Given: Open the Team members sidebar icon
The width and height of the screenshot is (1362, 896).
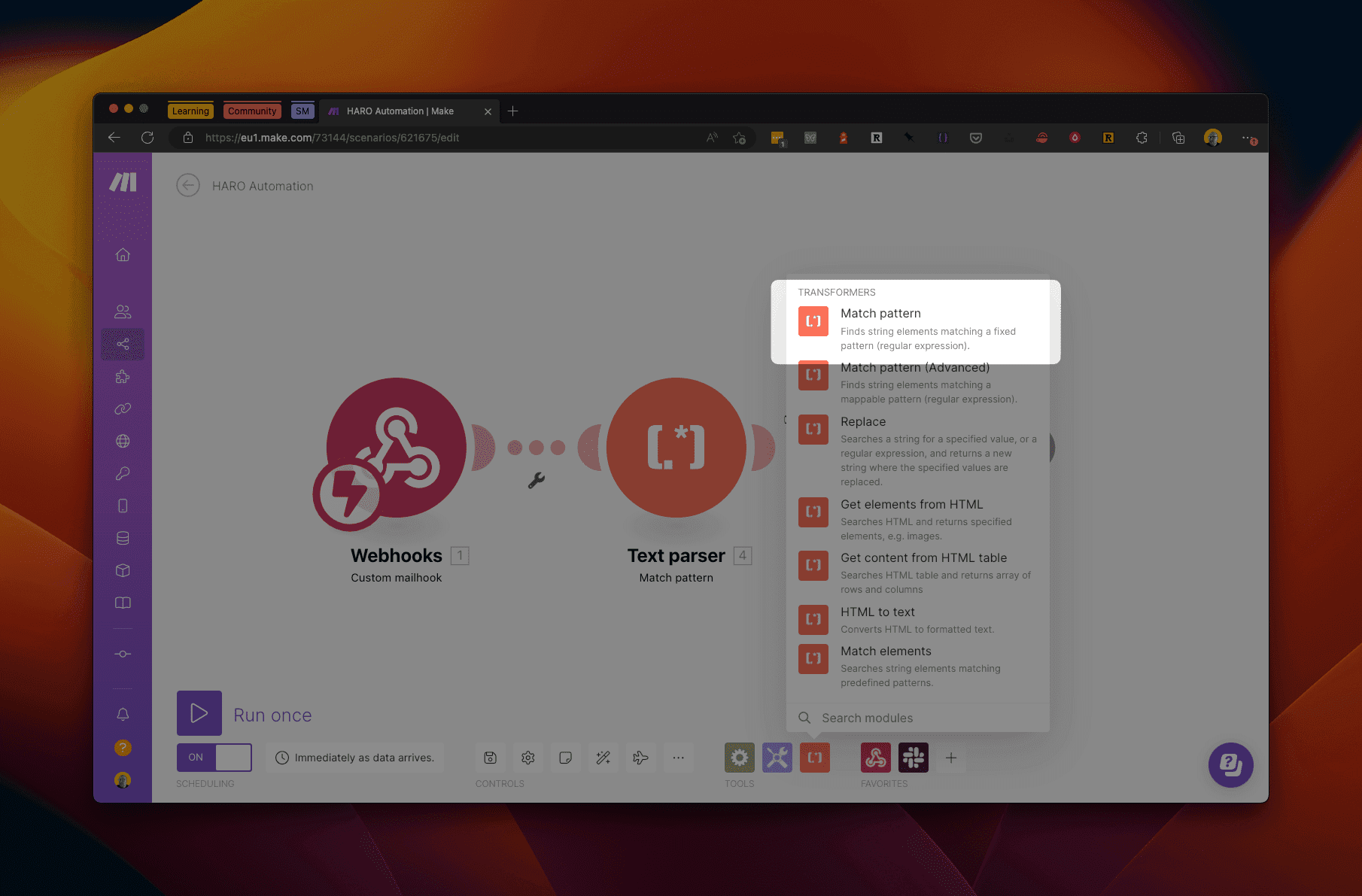Looking at the screenshot, I should click(123, 311).
